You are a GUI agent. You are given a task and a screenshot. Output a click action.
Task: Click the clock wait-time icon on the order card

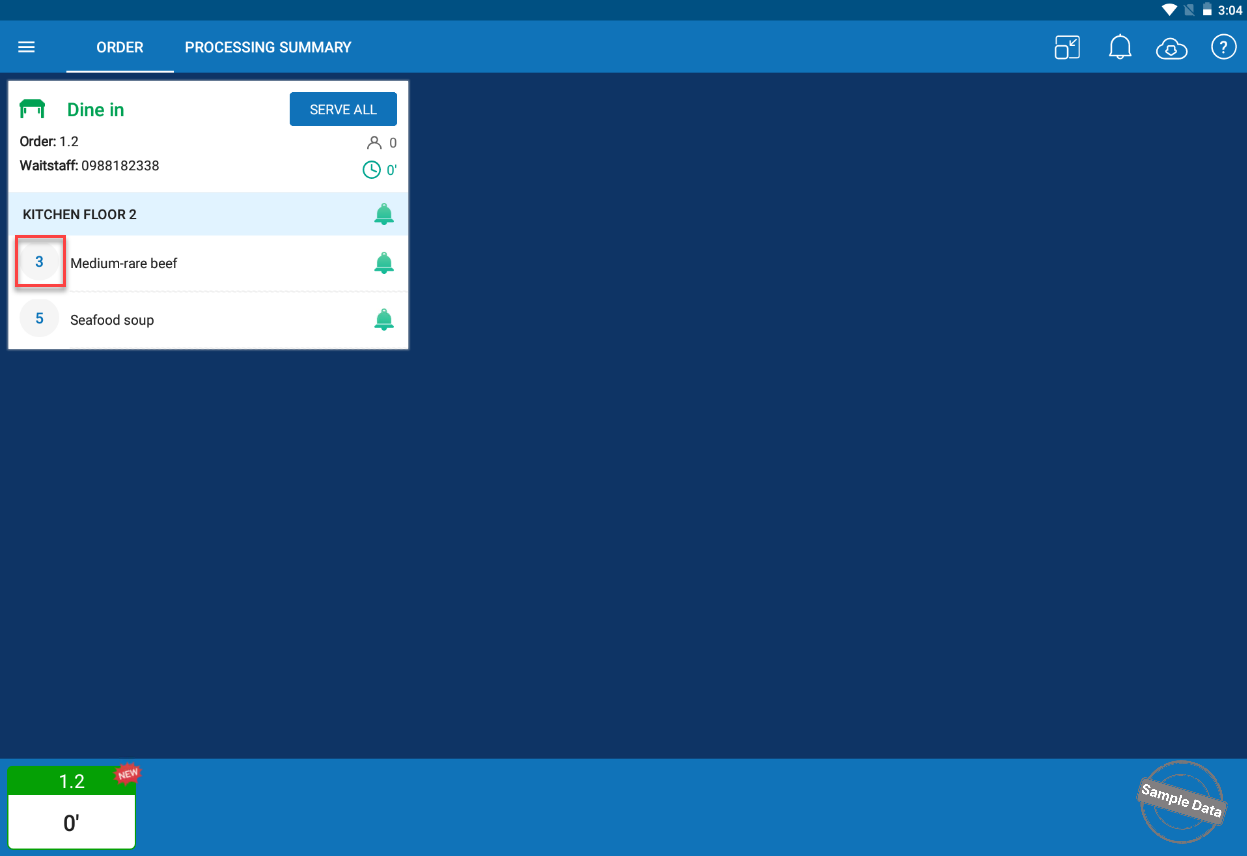tap(371, 170)
